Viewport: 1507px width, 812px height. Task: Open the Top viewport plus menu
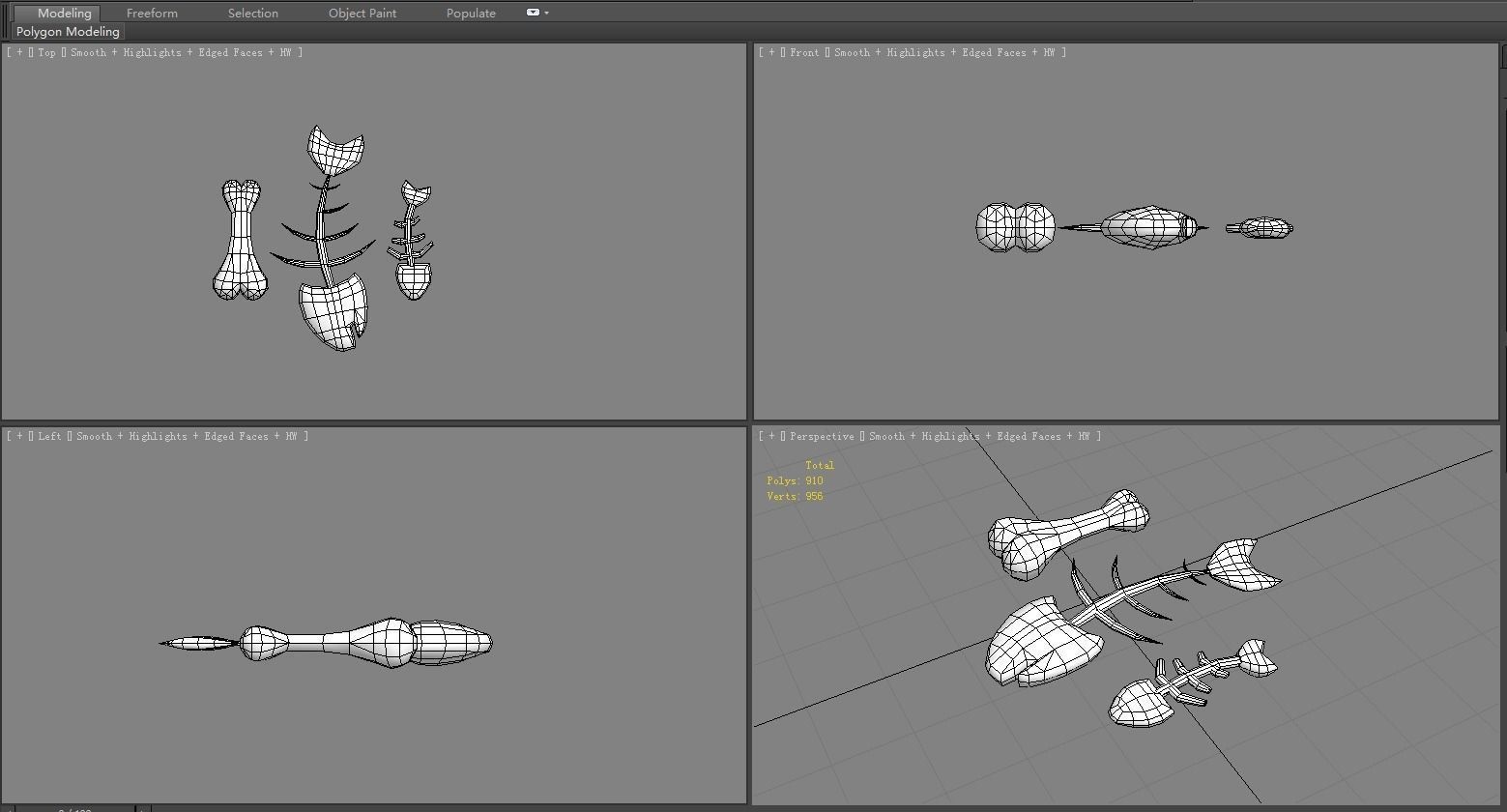(19, 52)
